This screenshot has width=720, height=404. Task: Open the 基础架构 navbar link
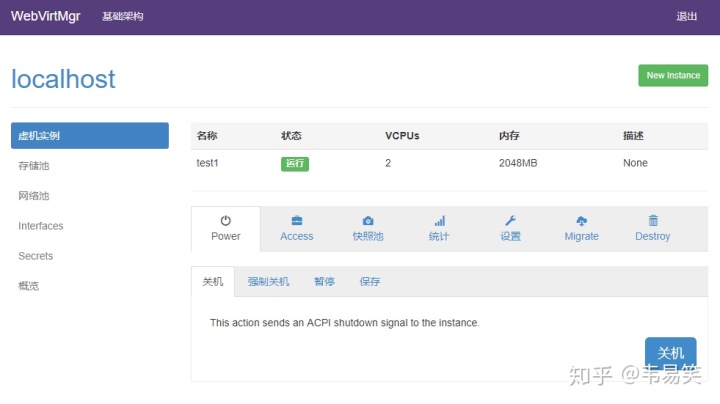pos(123,17)
